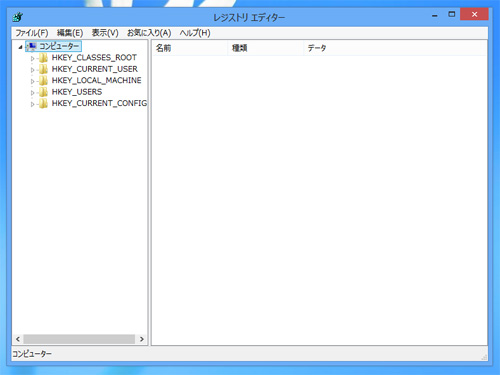Screen dimensions: 500x375
Task: Open the 編集(E) menu
Action: [x=70, y=33]
